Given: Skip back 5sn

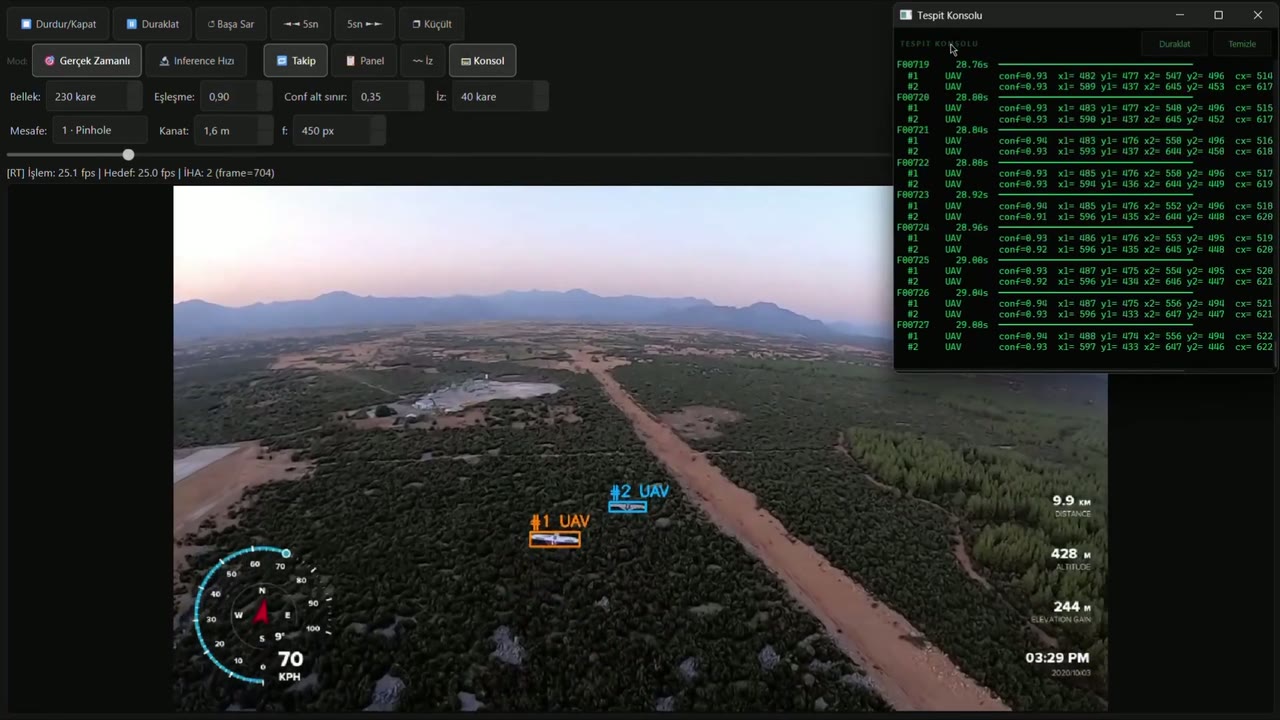Looking at the screenshot, I should click(301, 24).
